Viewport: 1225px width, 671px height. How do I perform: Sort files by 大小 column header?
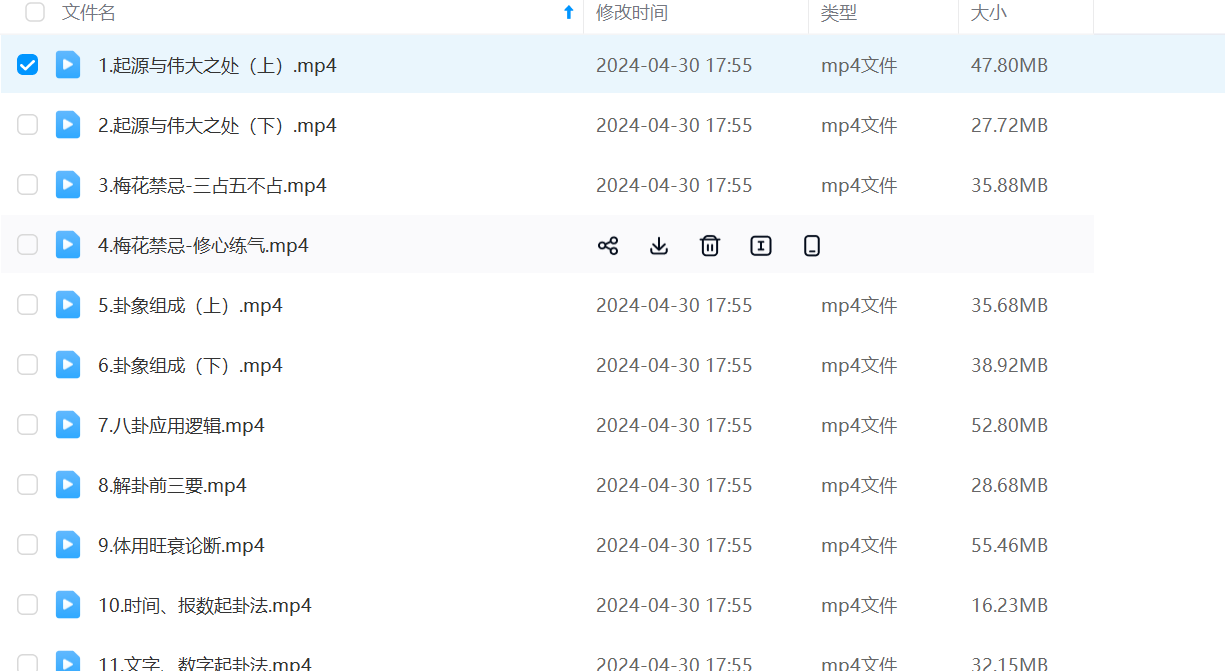[x=988, y=13]
